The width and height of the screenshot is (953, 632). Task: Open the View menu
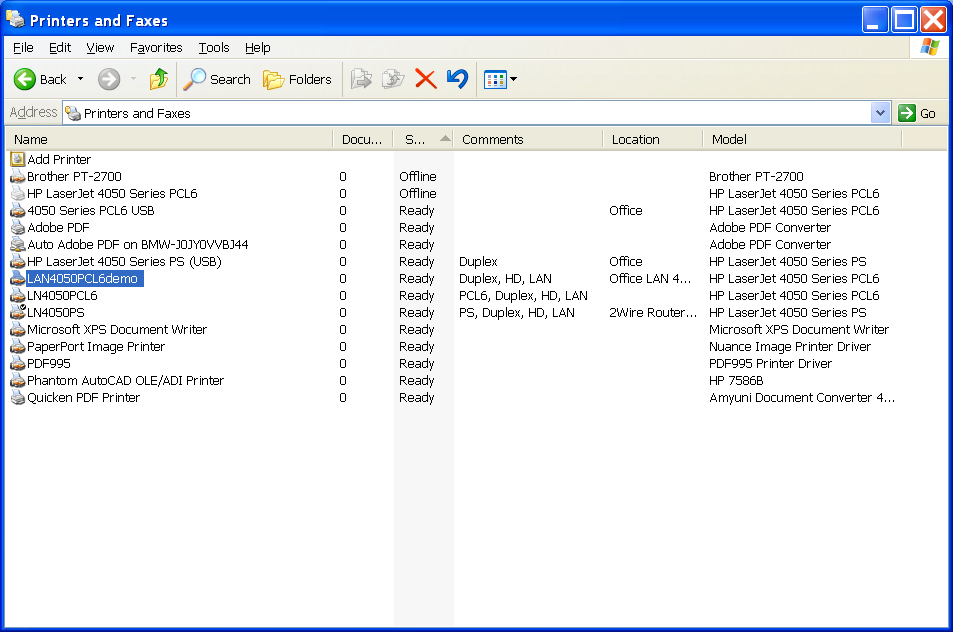[x=100, y=47]
